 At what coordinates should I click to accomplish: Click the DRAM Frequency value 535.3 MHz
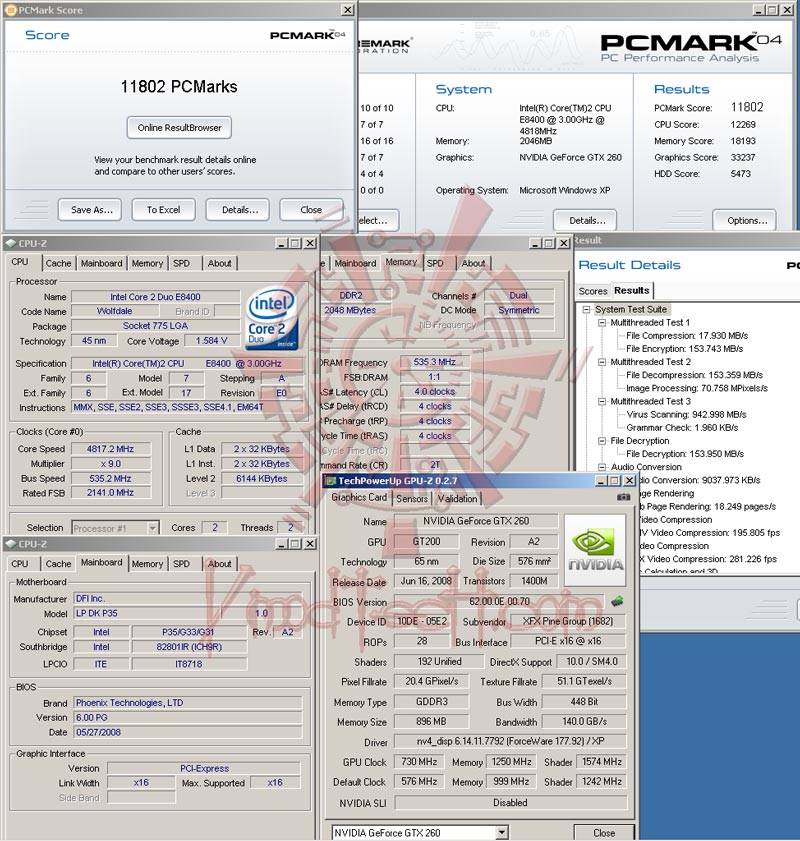point(434,362)
